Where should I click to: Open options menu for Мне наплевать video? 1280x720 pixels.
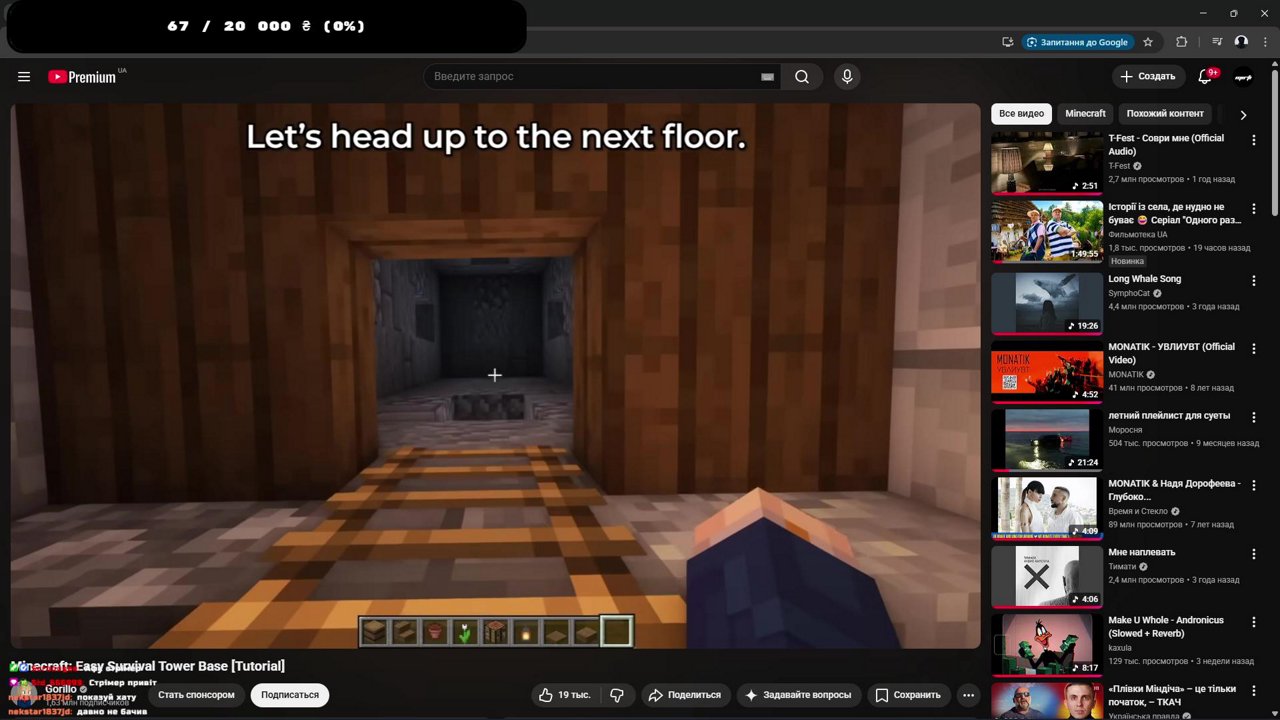1254,554
